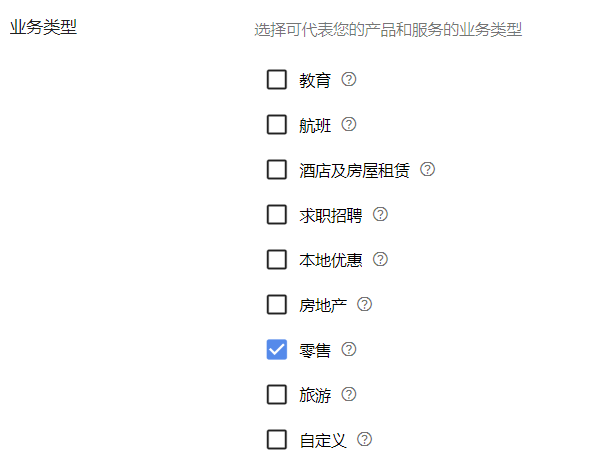Click question mark icon beside 本地优惠
This screenshot has height=462, width=611.
tap(380, 259)
